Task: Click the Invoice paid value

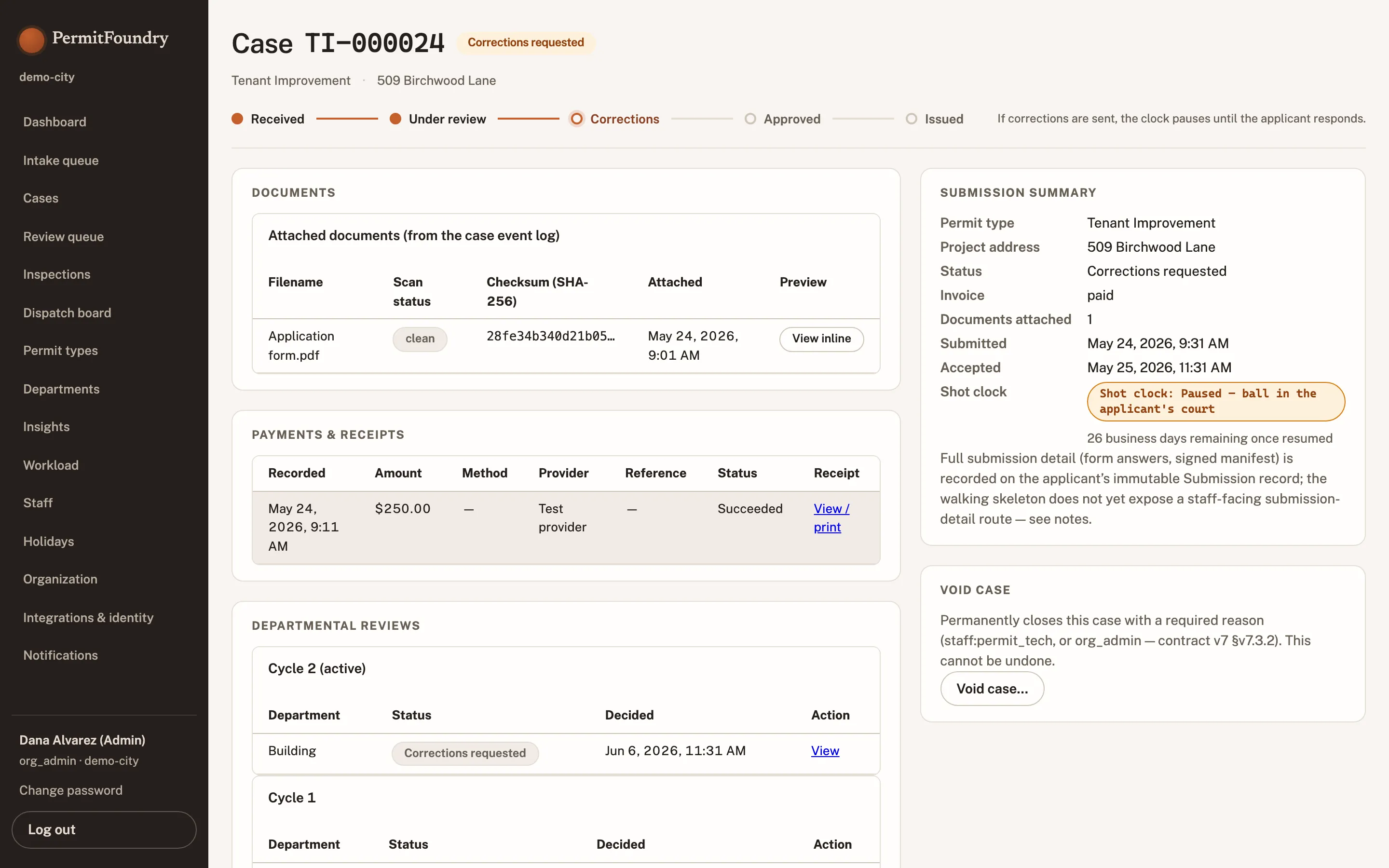Action: [x=1100, y=295]
